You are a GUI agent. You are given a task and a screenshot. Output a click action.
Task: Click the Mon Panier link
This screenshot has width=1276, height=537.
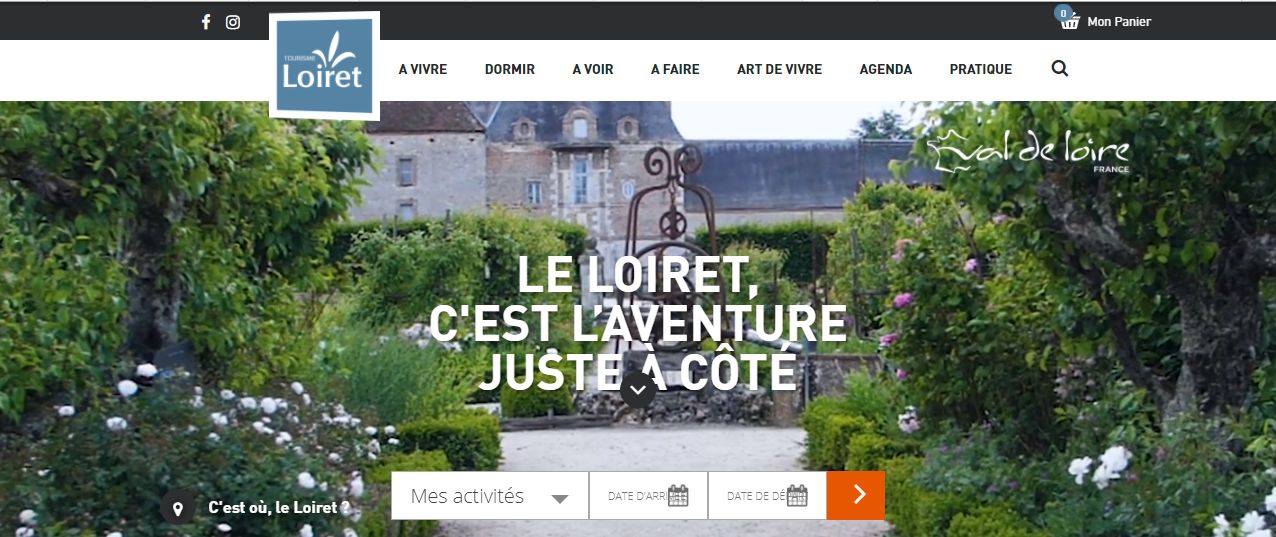tap(1119, 22)
